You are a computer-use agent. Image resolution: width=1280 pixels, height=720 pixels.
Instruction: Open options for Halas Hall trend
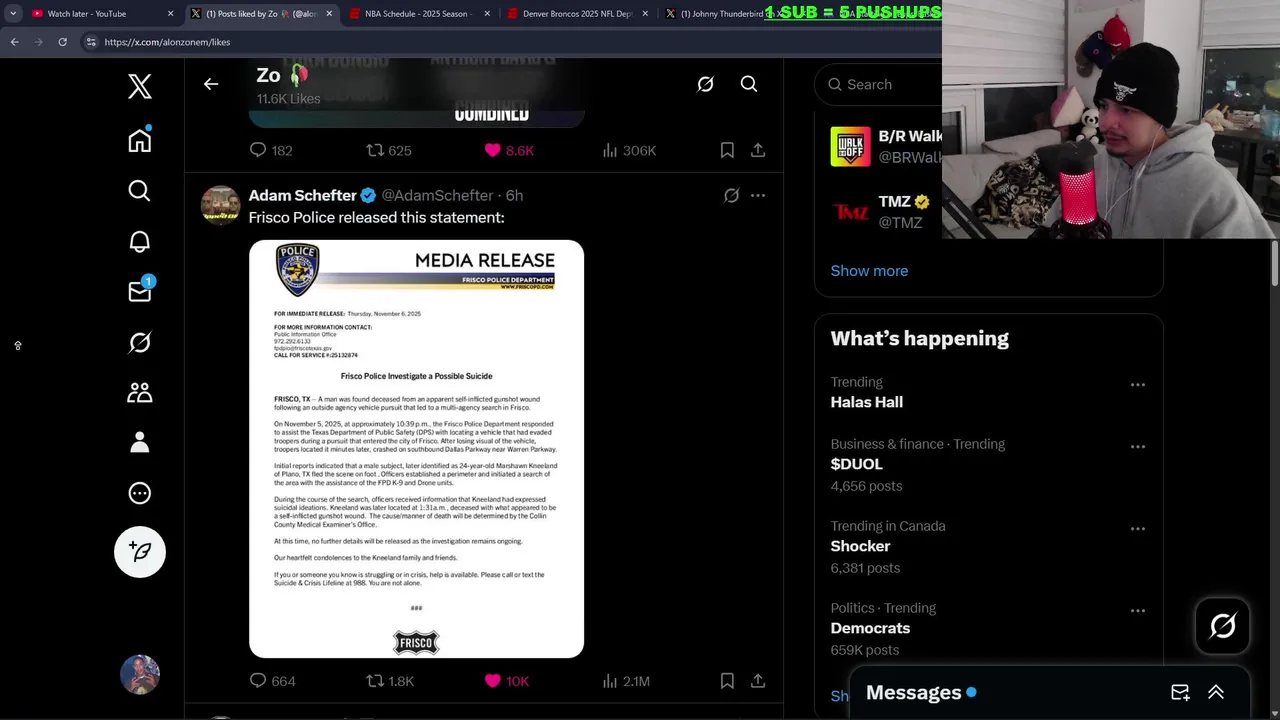1138,384
